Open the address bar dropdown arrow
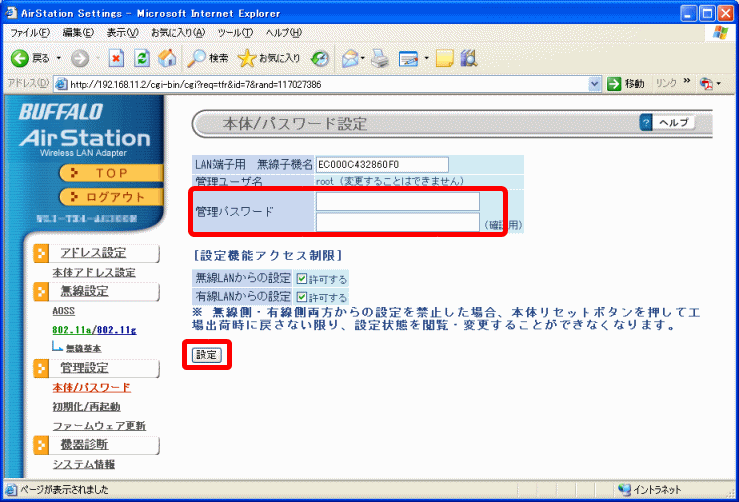The height and width of the screenshot is (502, 739). click(595, 84)
